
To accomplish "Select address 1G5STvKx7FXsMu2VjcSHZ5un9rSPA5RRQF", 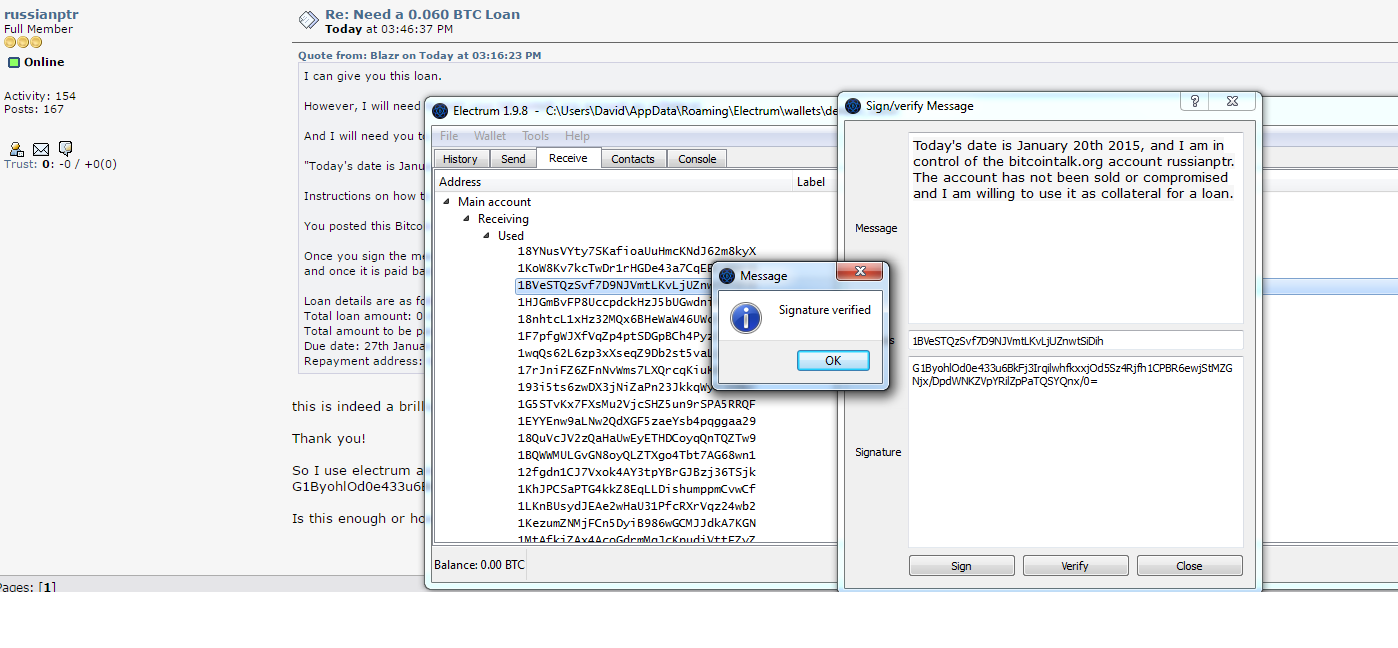I will (x=636, y=404).
